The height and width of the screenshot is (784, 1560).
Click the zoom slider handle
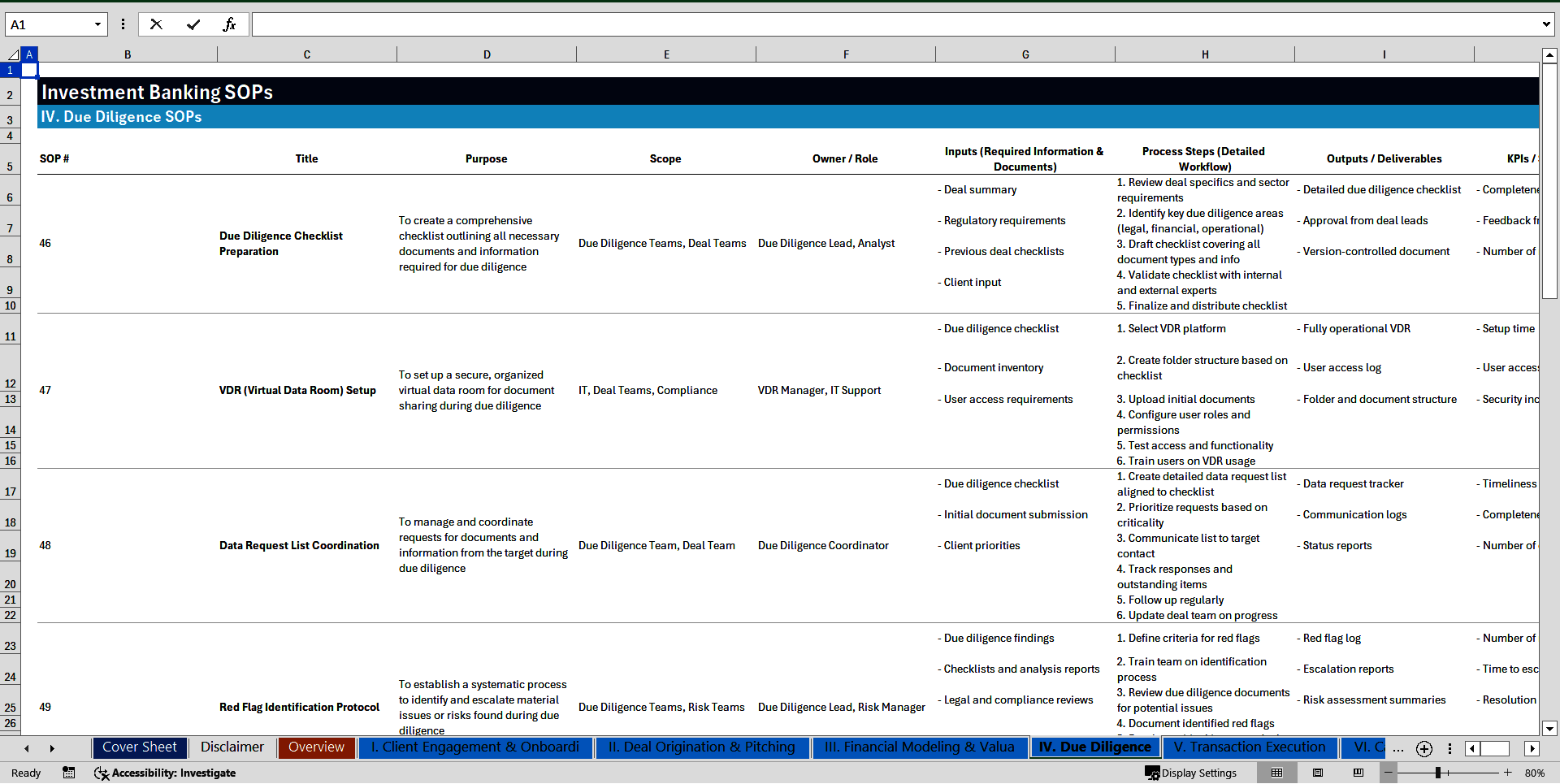pyautogui.click(x=1437, y=773)
